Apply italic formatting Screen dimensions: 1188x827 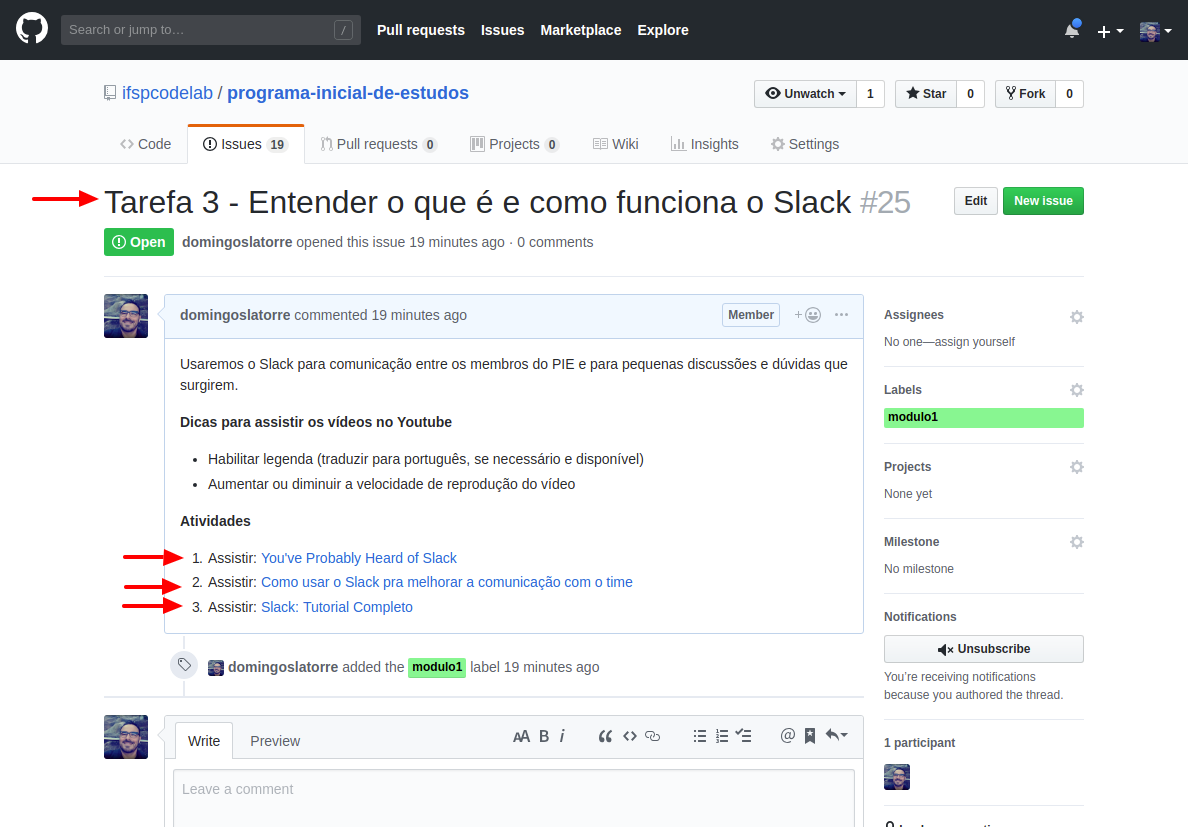[562, 736]
